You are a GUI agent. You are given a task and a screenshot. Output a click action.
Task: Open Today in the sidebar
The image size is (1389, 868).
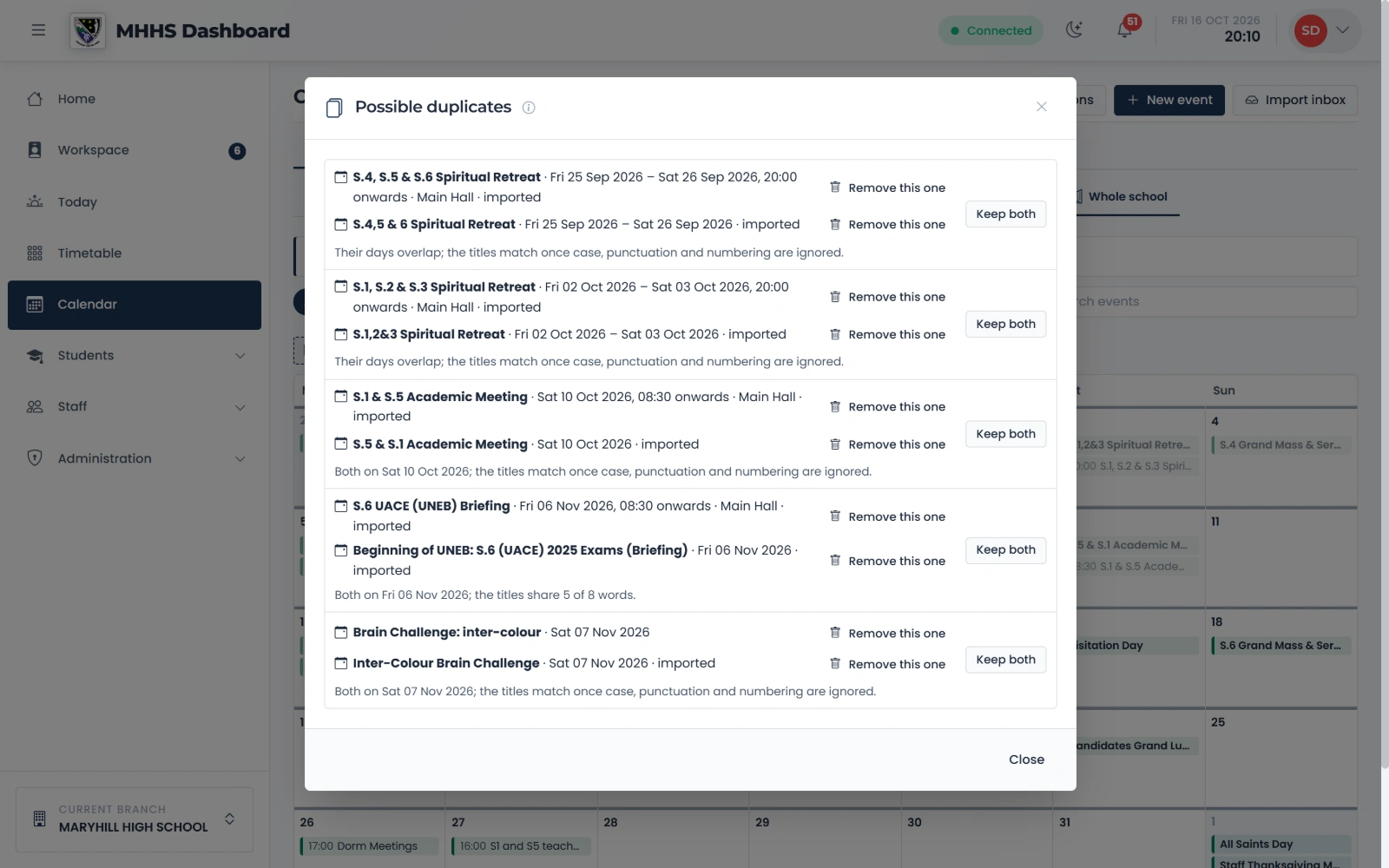[135, 201]
